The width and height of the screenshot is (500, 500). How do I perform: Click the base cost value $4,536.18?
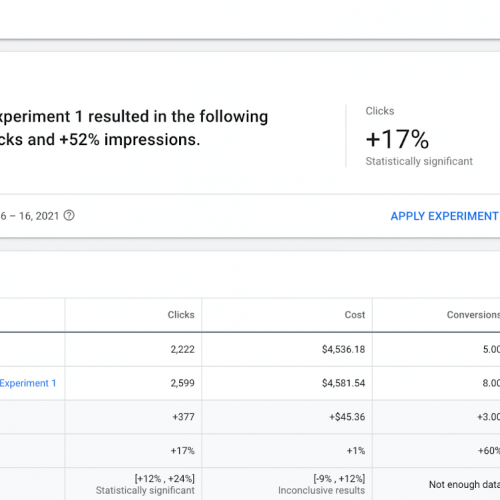tap(343, 349)
